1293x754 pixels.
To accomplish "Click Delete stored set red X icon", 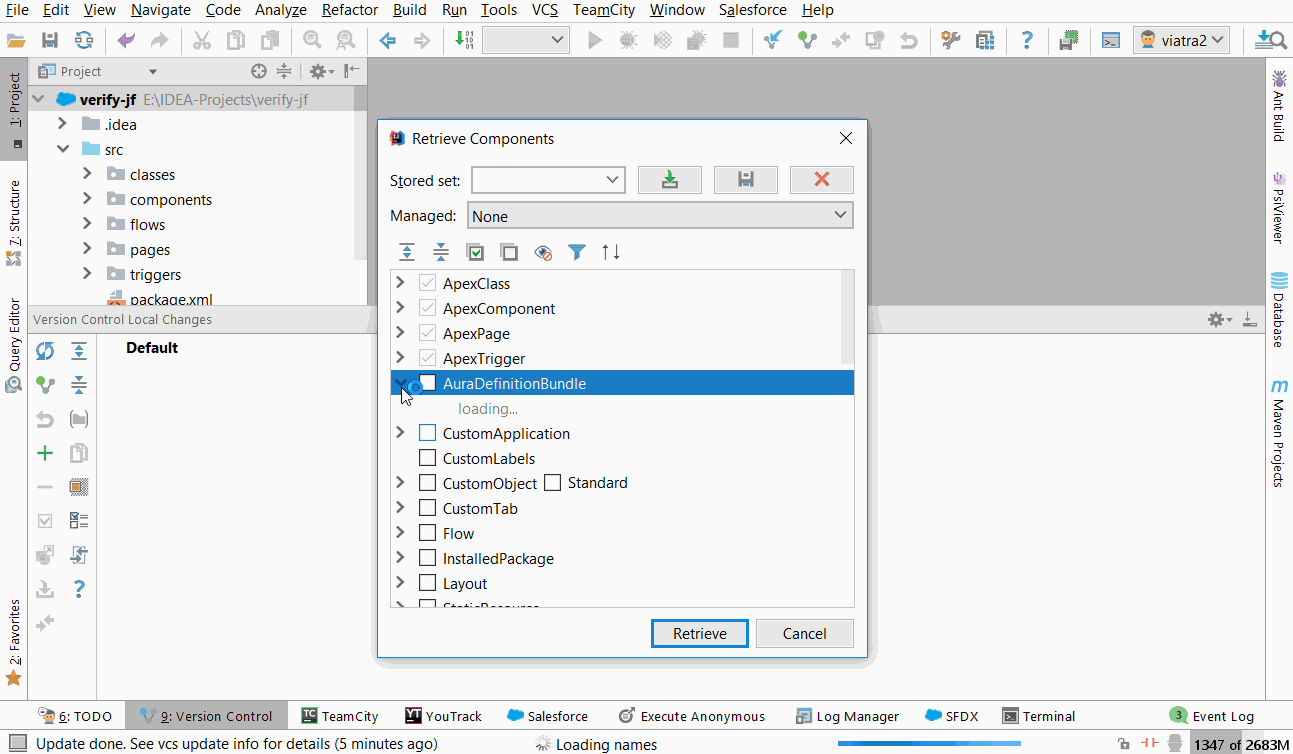I will tap(822, 180).
